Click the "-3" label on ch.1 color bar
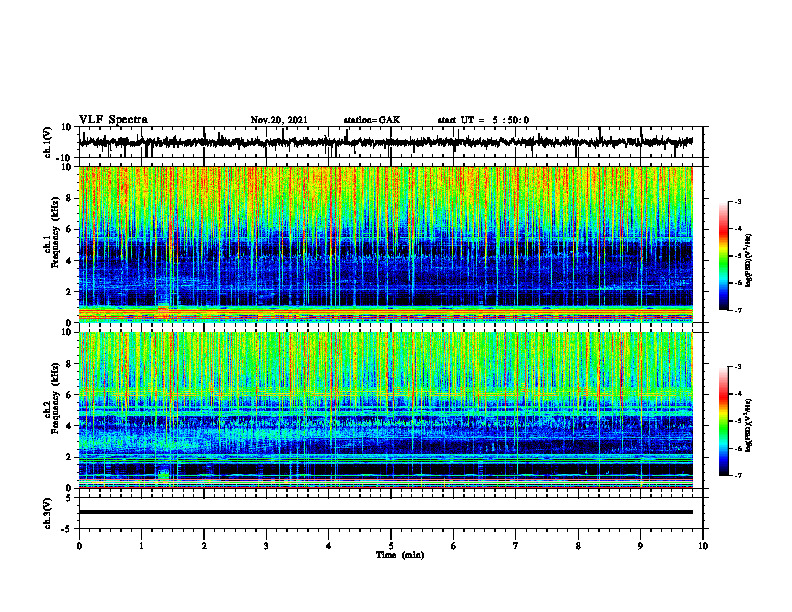 point(738,201)
